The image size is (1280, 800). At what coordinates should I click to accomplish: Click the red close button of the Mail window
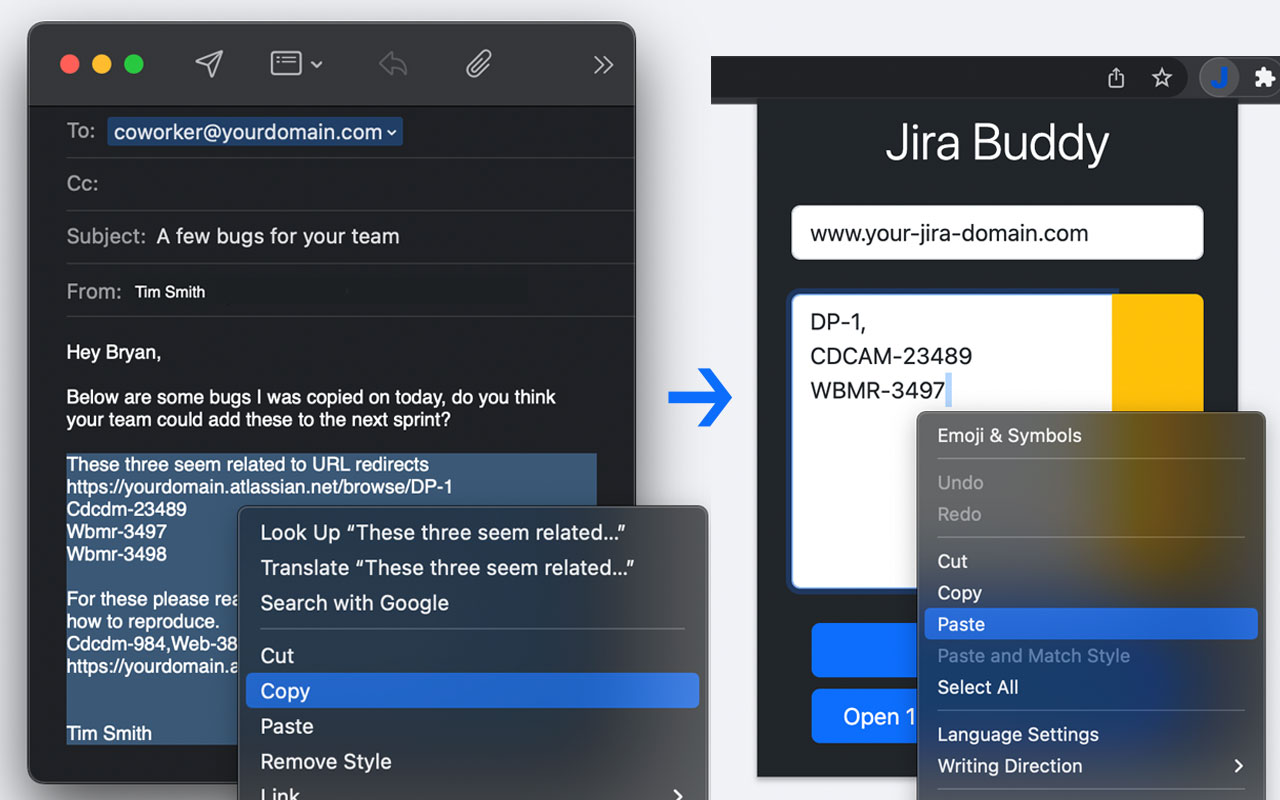(70, 64)
